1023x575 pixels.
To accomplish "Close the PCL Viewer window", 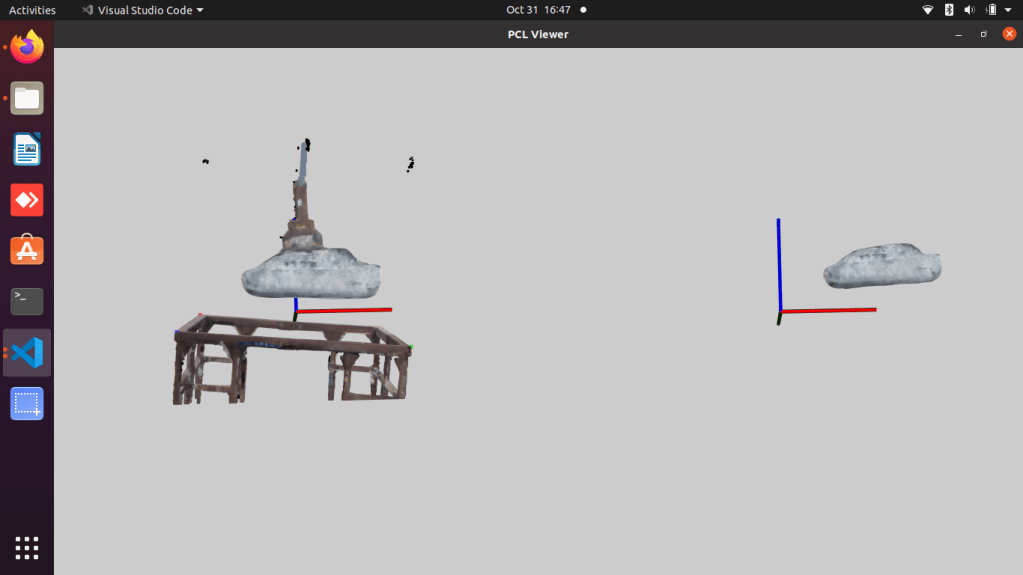I will (1008, 34).
